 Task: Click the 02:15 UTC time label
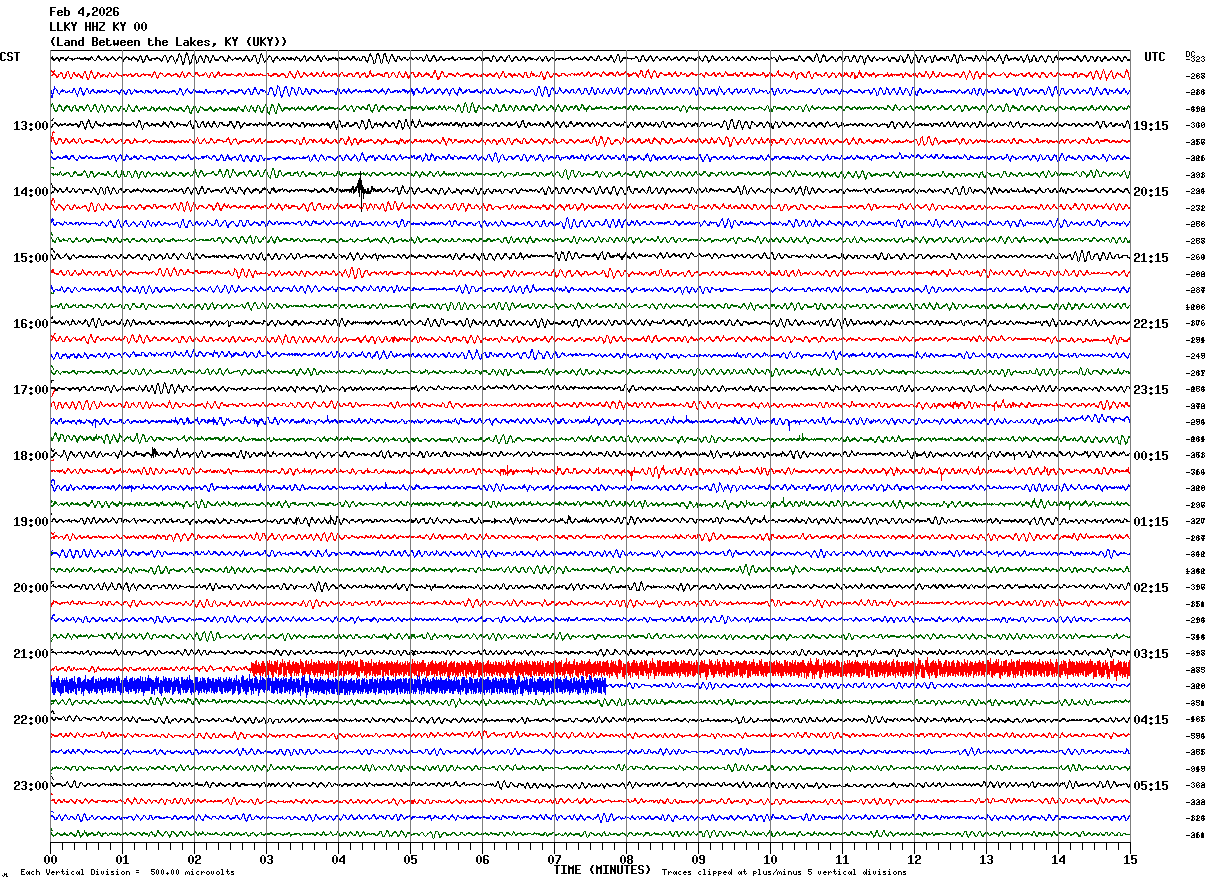pyautogui.click(x=1151, y=588)
